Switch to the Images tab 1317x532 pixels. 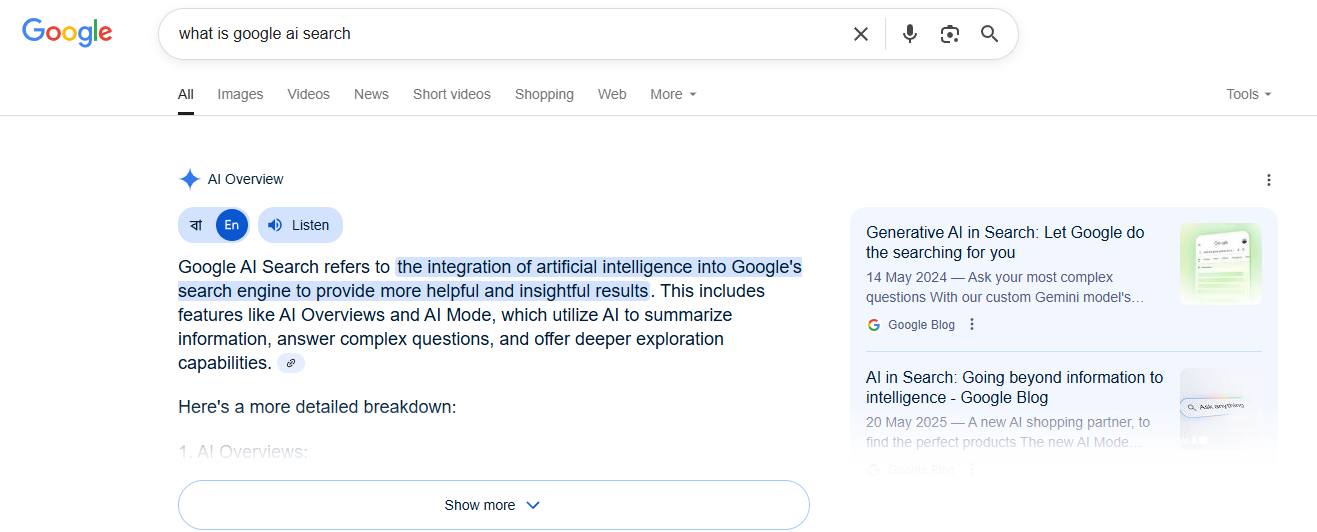[240, 94]
